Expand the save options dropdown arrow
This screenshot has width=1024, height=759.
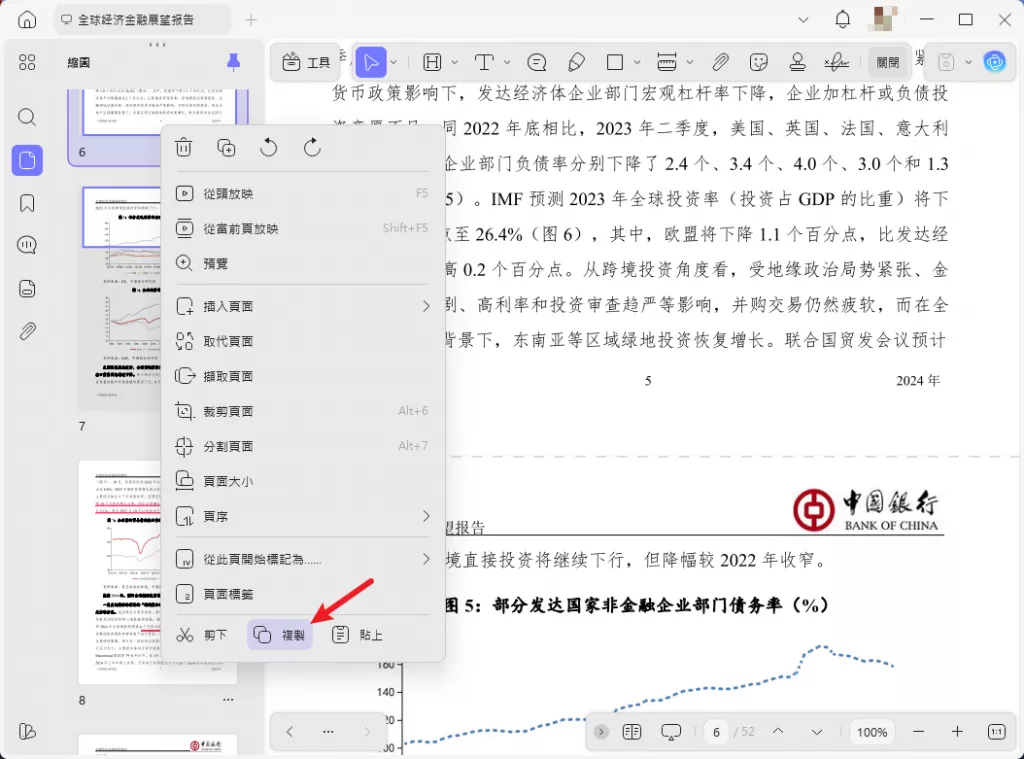(968, 63)
